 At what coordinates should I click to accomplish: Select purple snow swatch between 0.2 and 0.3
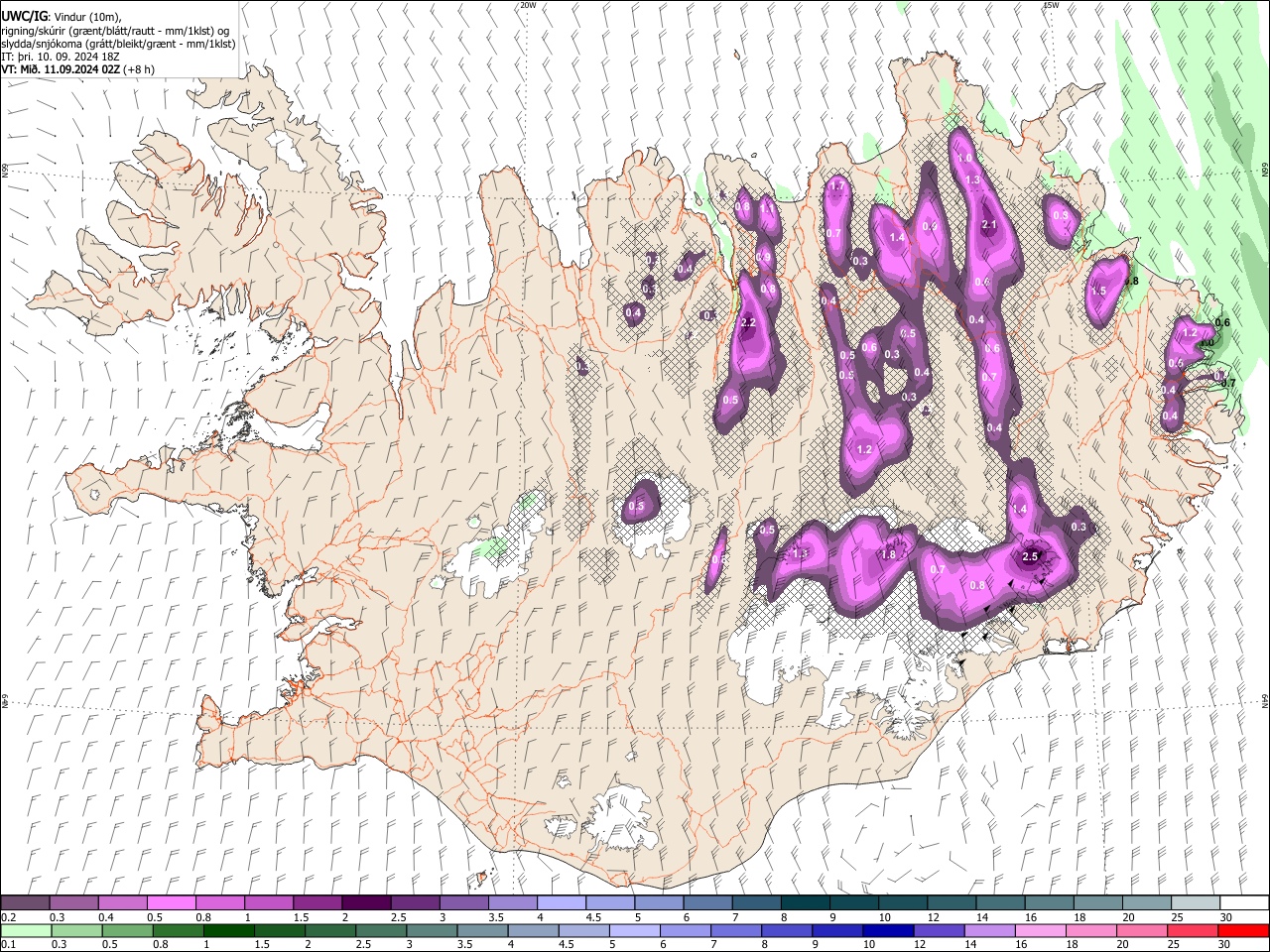(25, 903)
